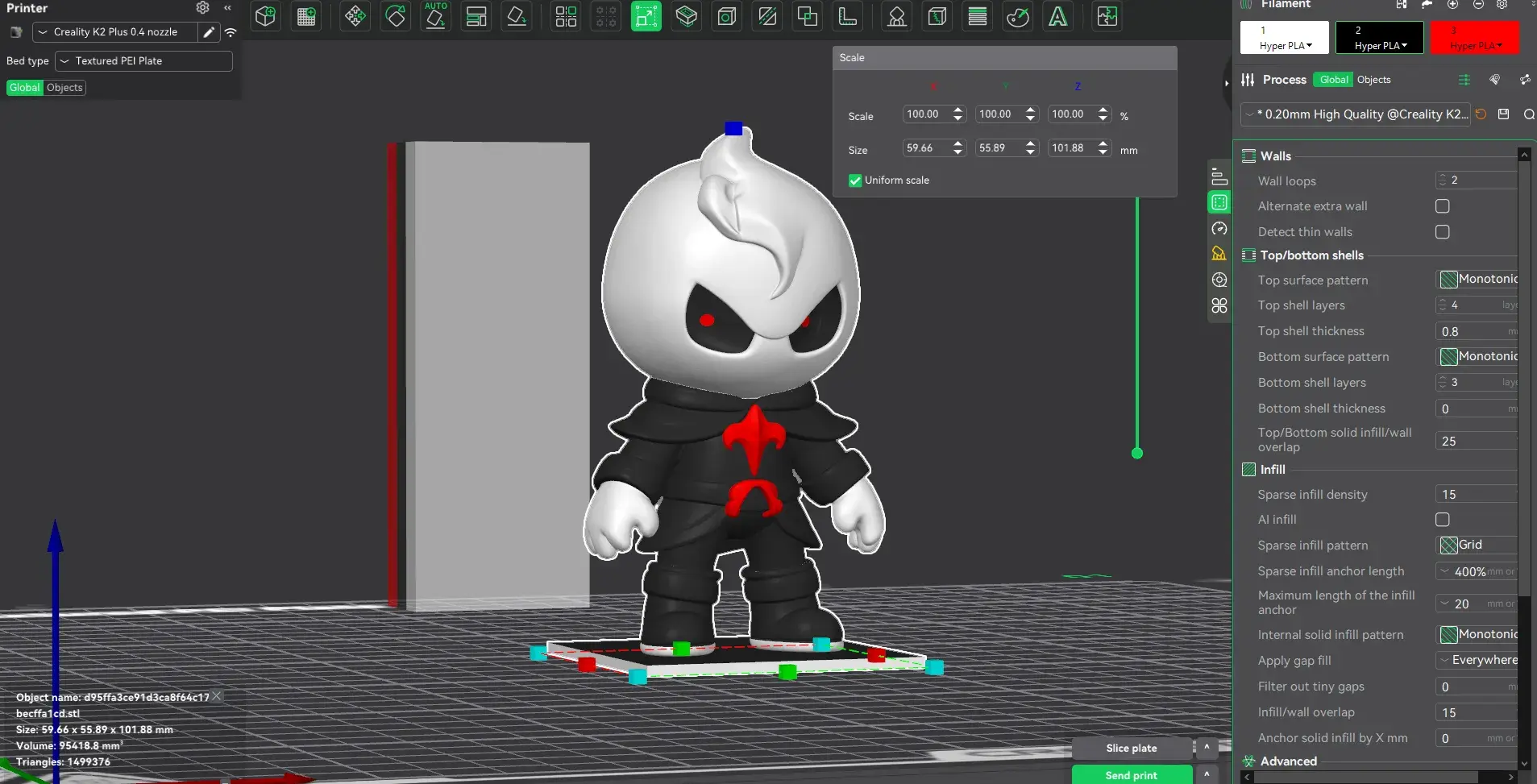Screen dimensions: 1537x784
Task: Open the Others settings tab icon
Action: point(1219,305)
